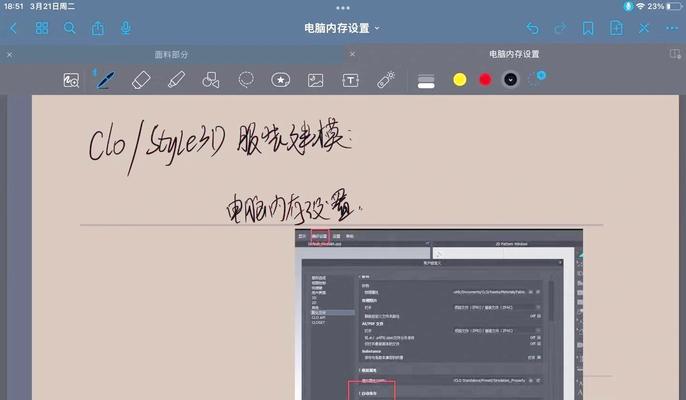This screenshot has height=400, width=686.
Task: Tap the blue microphone indicator in status bar
Action: click(x=628, y=6)
